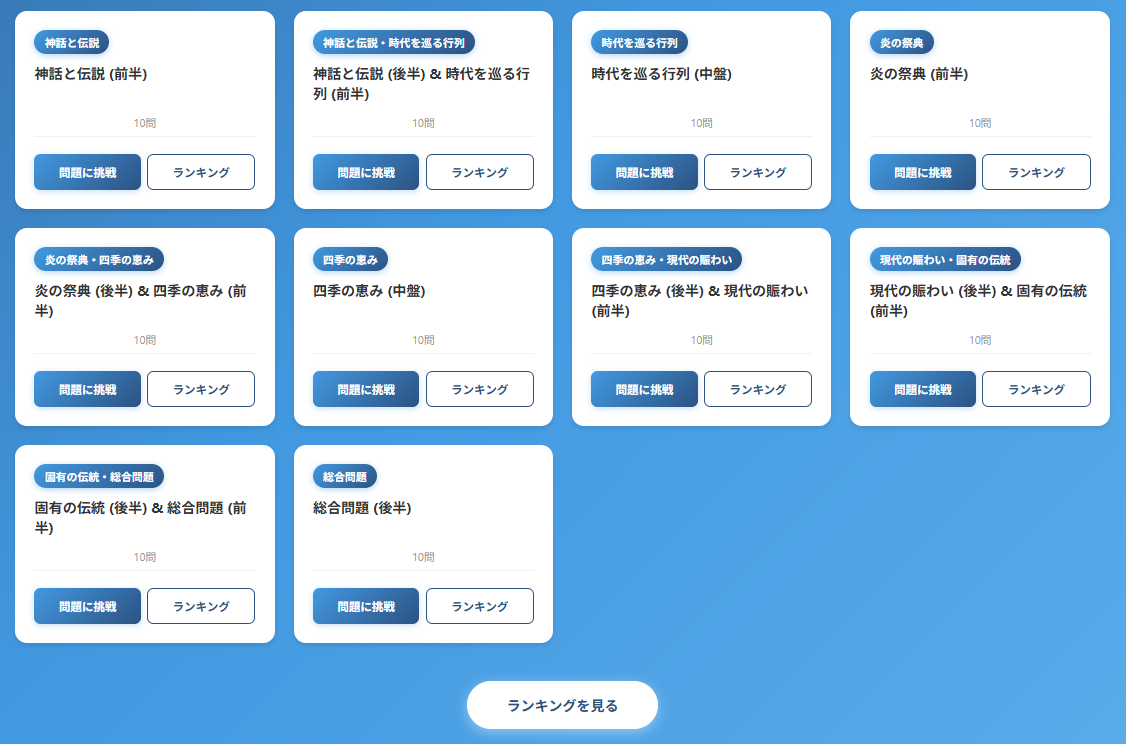Click ランキング under the 四季の恵み・現代の賑わい tag
Image resolution: width=1126 pixels, height=744 pixels.
[758, 389]
